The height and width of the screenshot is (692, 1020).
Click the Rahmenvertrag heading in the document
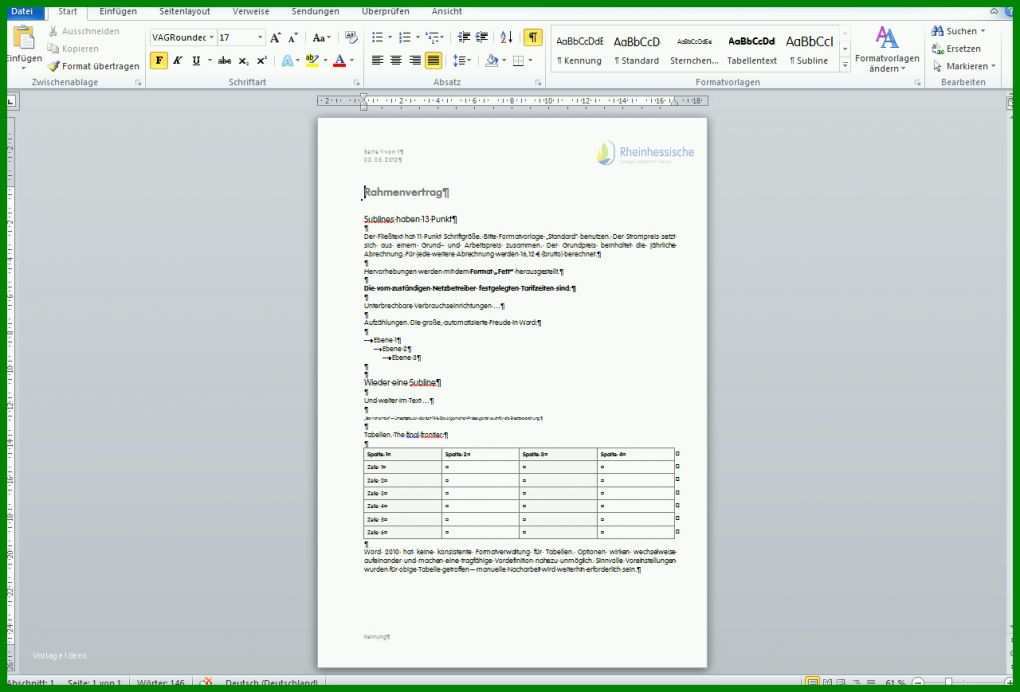pos(407,193)
